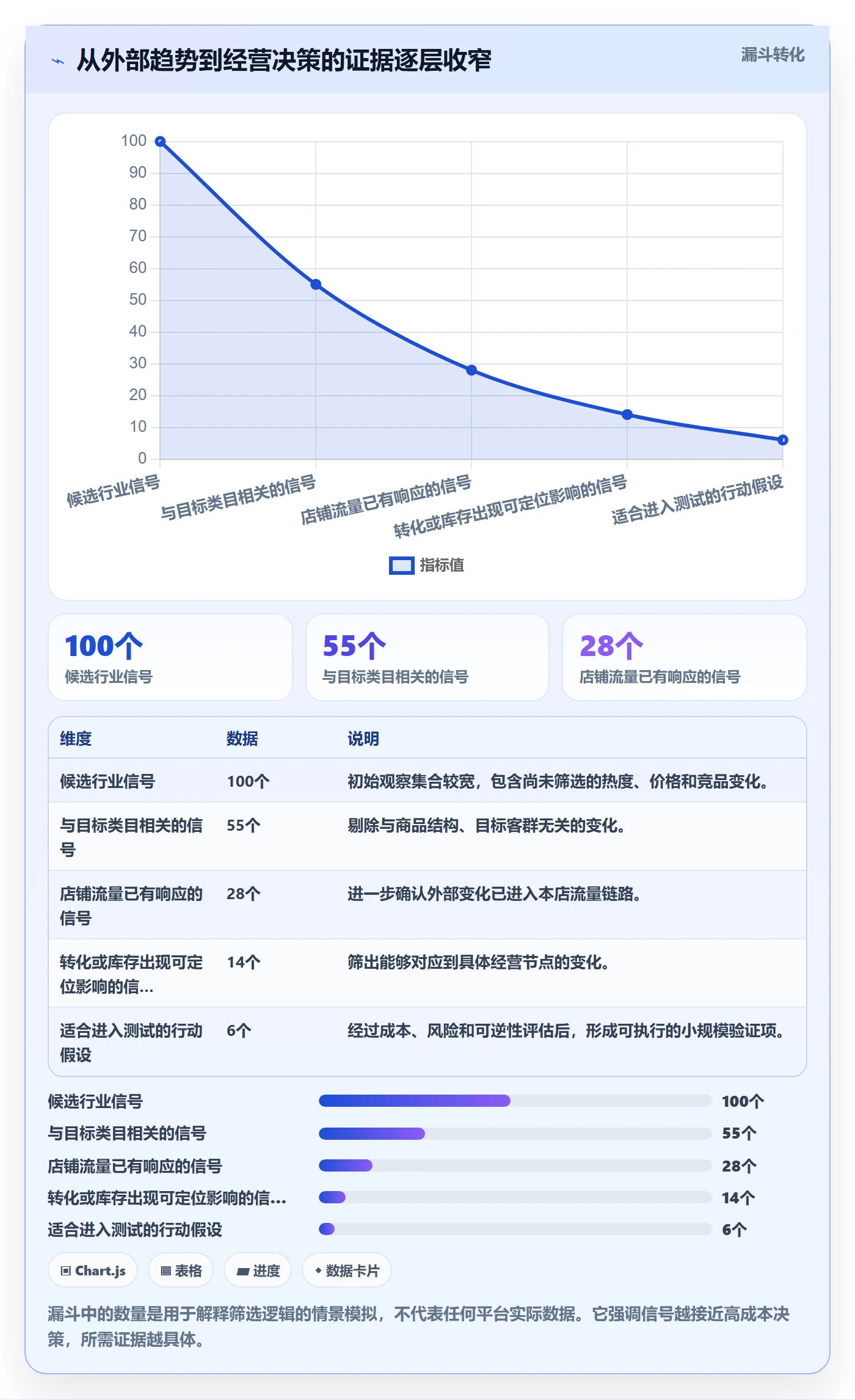Click the Chart.js tag chip
Screen dimensions: 855x1400
click(x=93, y=1271)
